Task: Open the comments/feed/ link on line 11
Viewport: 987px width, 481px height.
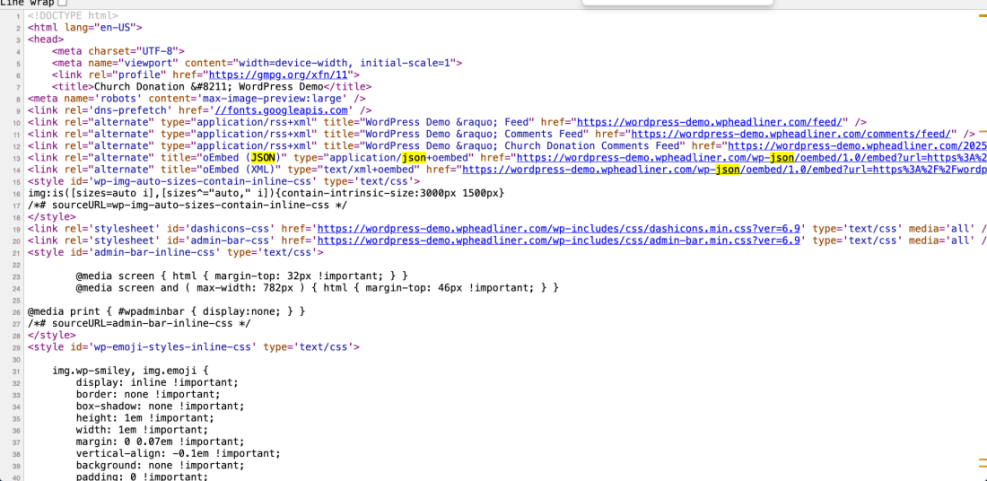Action: pos(792,134)
